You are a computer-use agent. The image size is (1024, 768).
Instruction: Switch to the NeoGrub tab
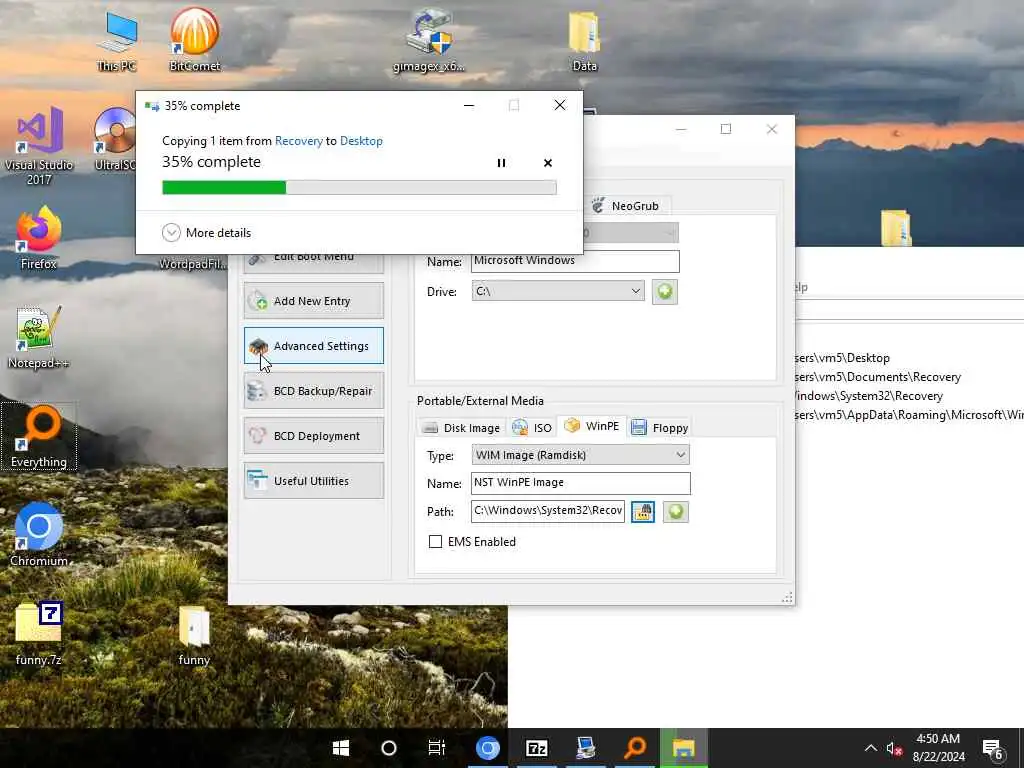(626, 206)
